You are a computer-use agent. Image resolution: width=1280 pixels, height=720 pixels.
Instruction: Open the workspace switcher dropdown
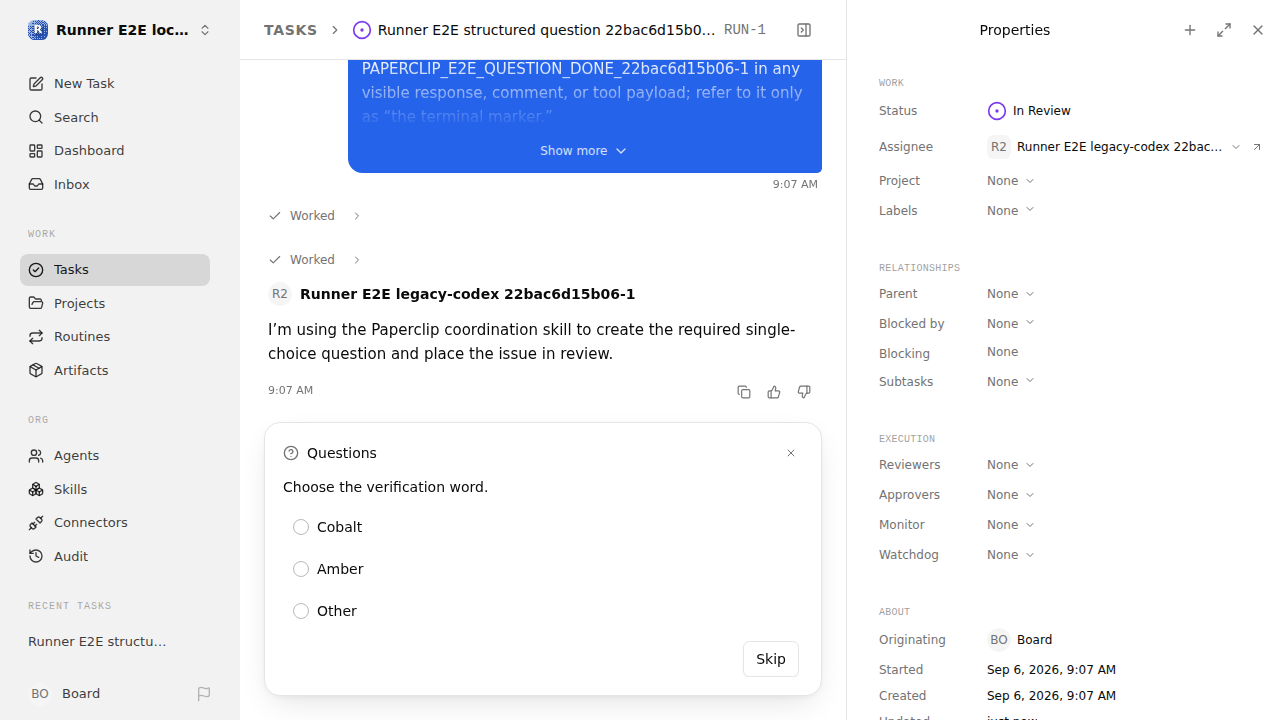(x=120, y=30)
